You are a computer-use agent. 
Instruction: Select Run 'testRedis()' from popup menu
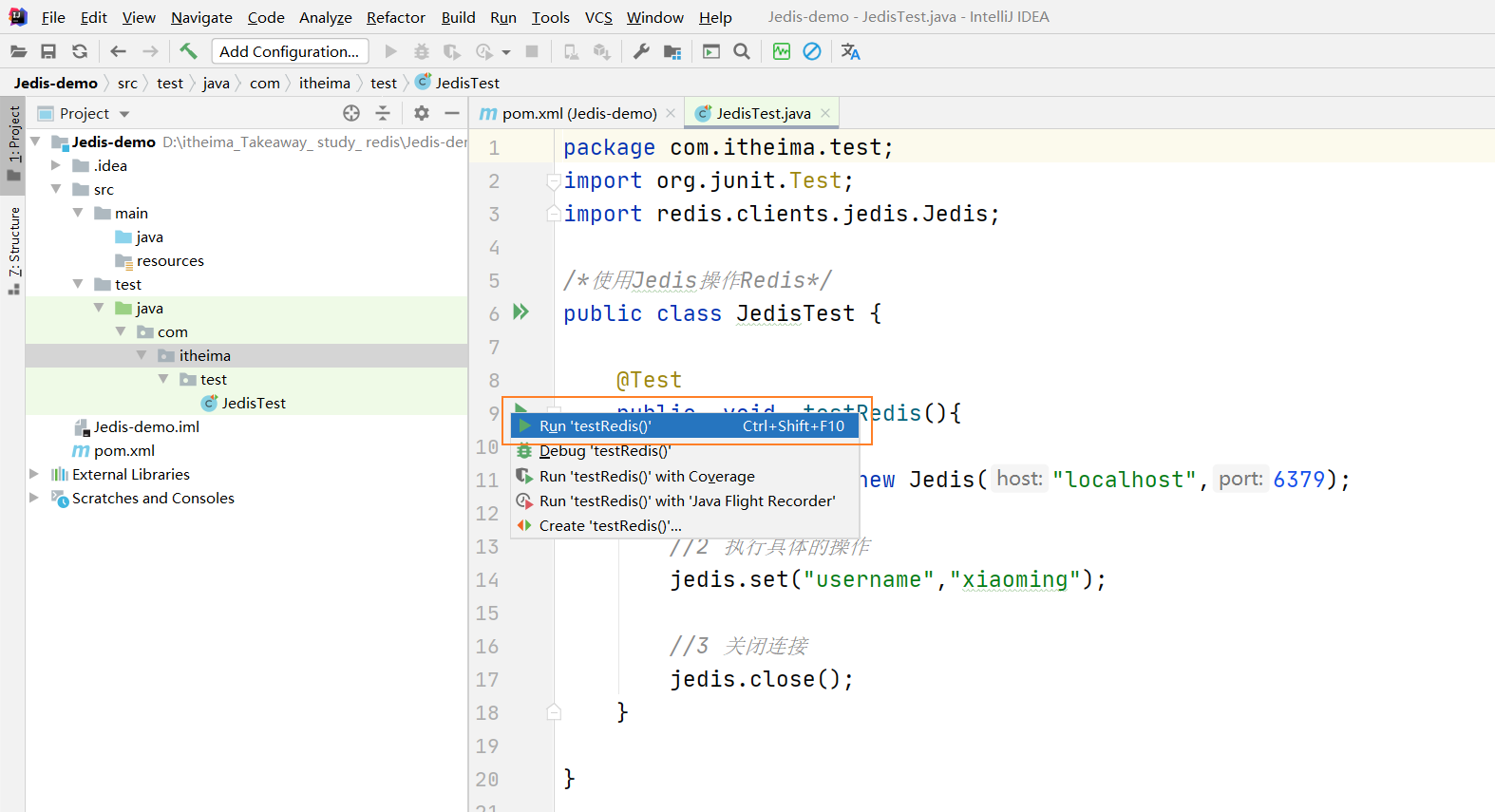click(684, 426)
